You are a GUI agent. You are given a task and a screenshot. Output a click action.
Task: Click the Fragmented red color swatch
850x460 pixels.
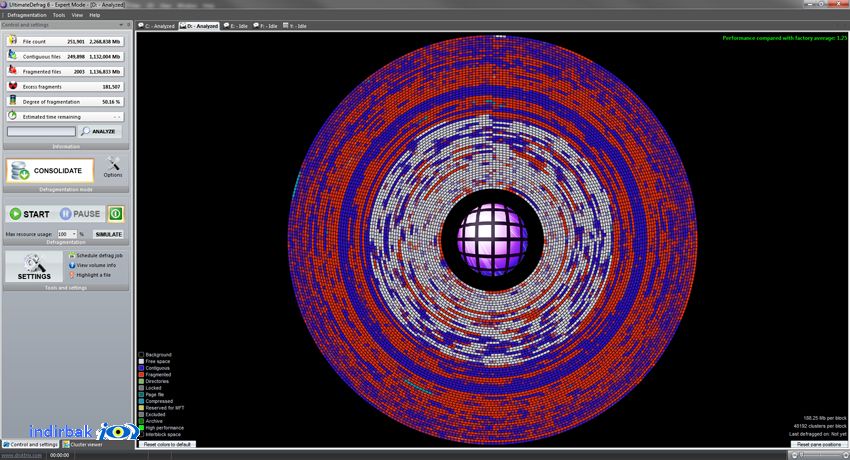141,374
